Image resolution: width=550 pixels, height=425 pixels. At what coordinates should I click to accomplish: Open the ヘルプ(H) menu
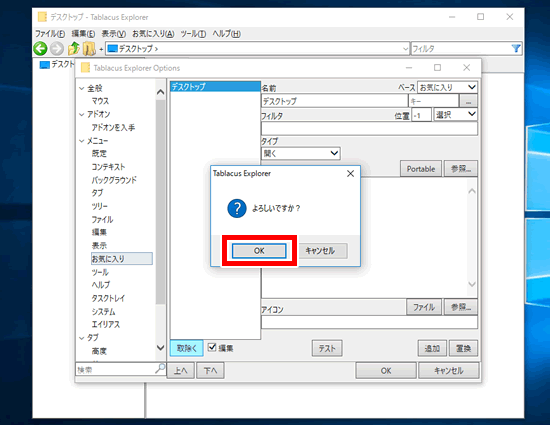coord(226,34)
